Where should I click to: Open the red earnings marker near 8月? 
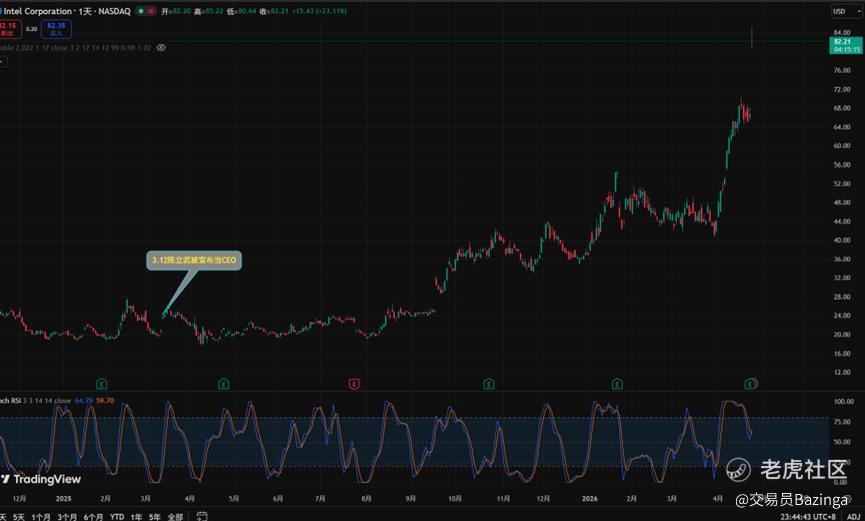[354, 384]
